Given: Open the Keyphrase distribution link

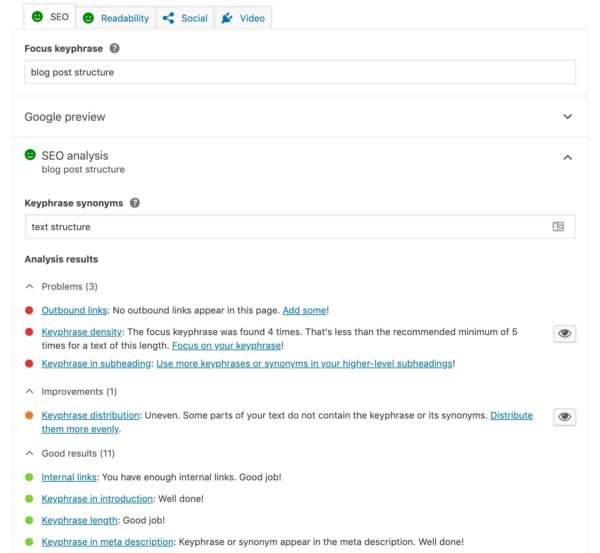Looking at the screenshot, I should [x=90, y=415].
